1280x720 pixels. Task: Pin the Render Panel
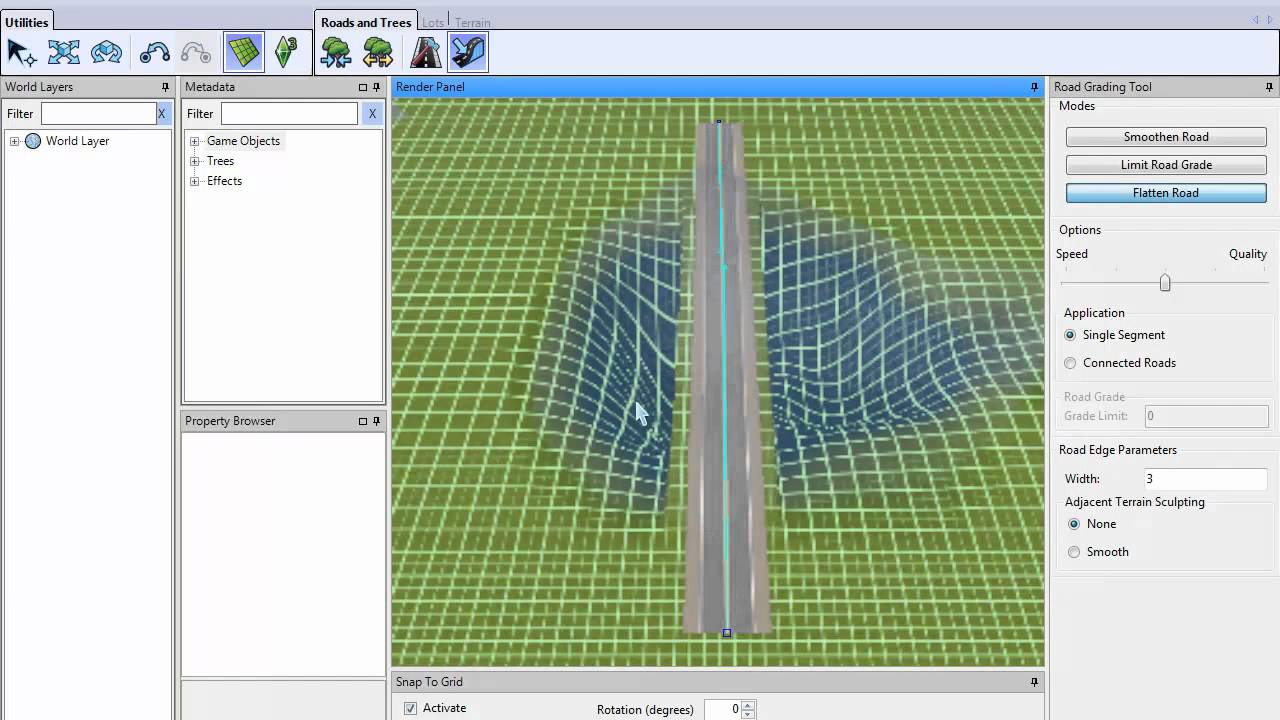1034,87
